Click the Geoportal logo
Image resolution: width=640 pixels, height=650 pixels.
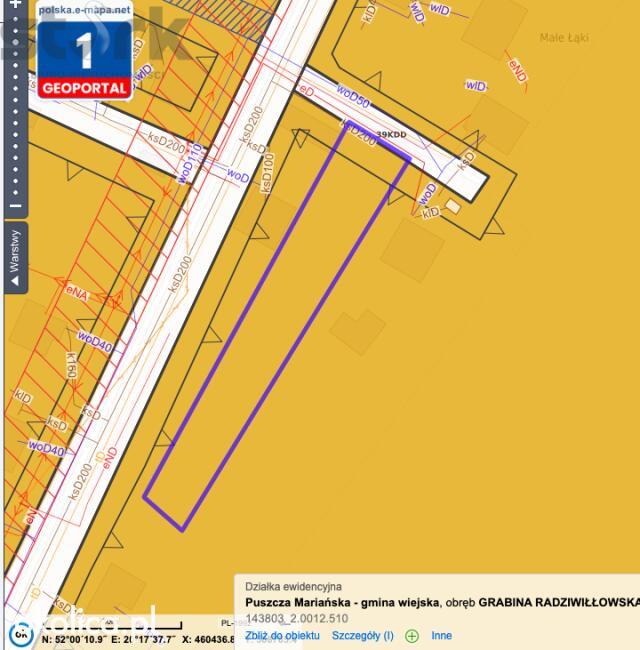[85, 51]
